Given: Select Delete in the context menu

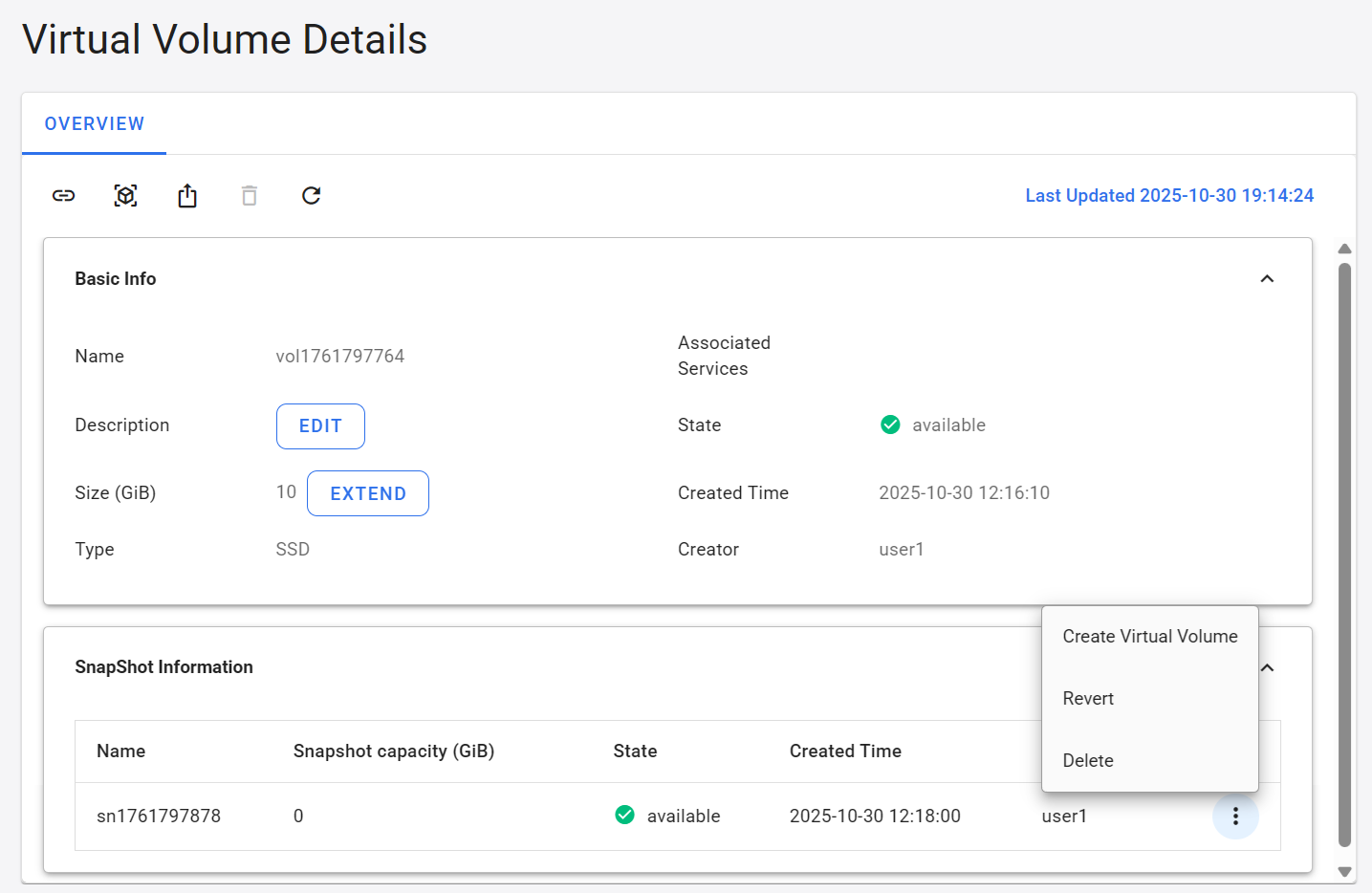Looking at the screenshot, I should [x=1150, y=760].
